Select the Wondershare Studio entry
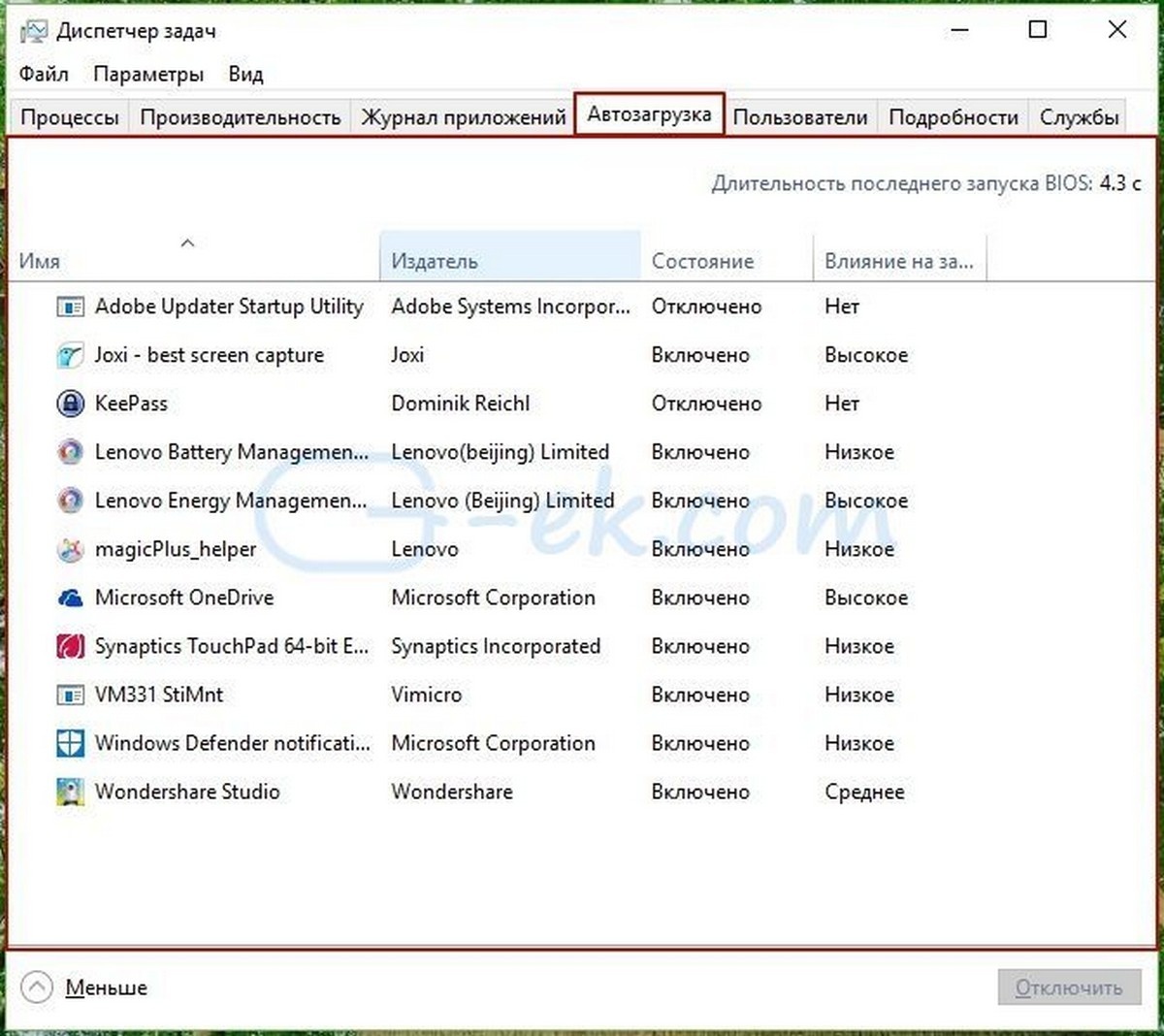The width and height of the screenshot is (1164, 1036). pyautogui.click(x=187, y=792)
